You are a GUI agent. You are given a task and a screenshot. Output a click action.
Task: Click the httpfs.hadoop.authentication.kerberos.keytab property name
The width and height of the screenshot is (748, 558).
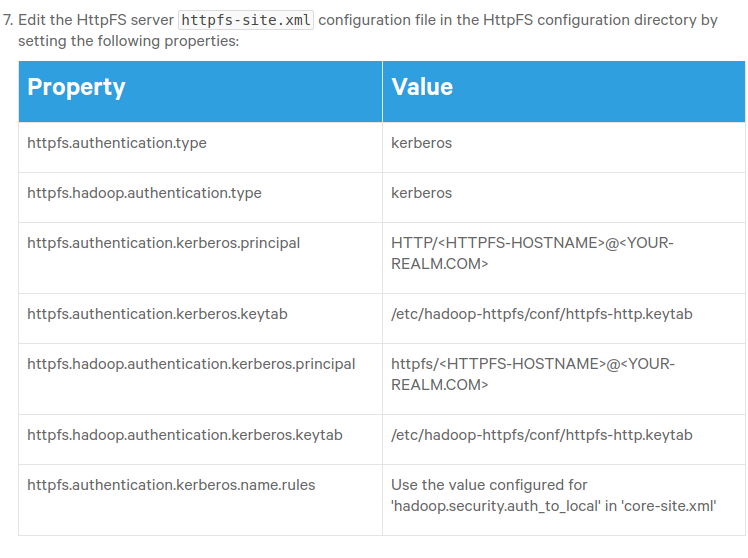click(185, 435)
